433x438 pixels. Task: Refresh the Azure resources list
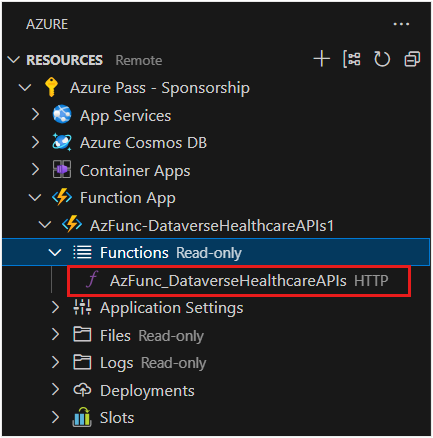pyautogui.click(x=382, y=59)
